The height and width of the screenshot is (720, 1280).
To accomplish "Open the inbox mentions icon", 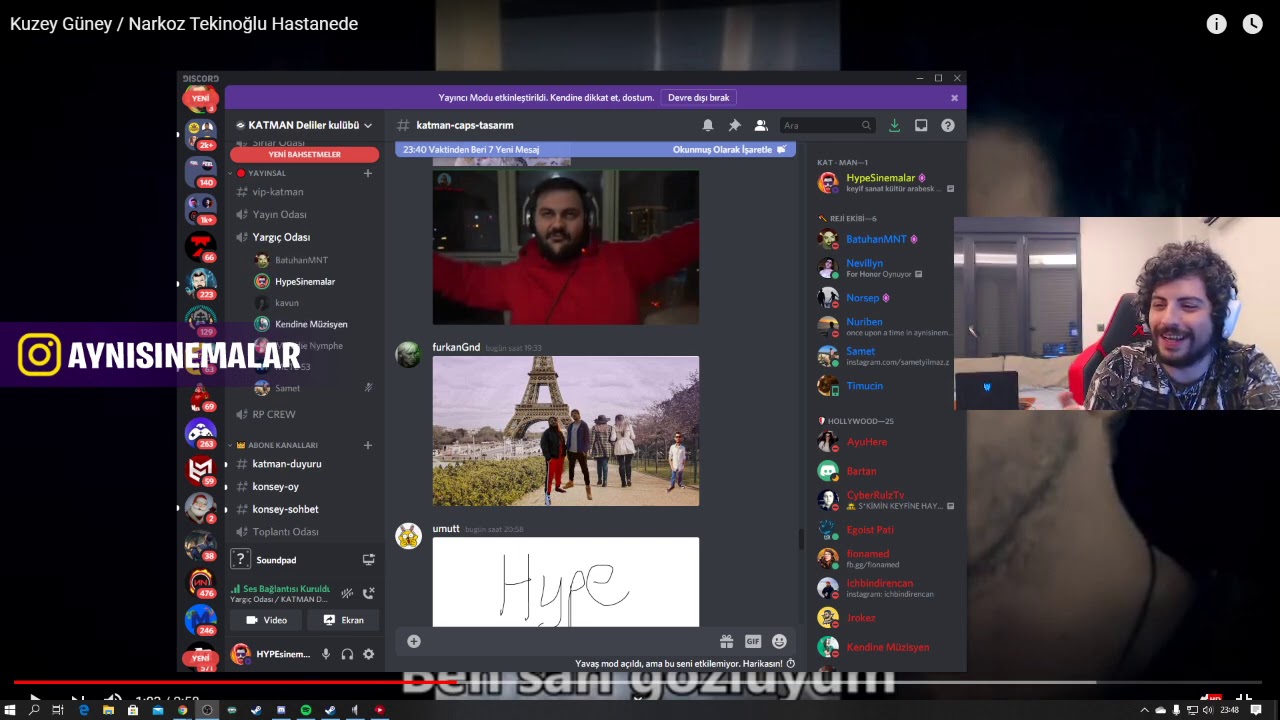I will (x=921, y=125).
